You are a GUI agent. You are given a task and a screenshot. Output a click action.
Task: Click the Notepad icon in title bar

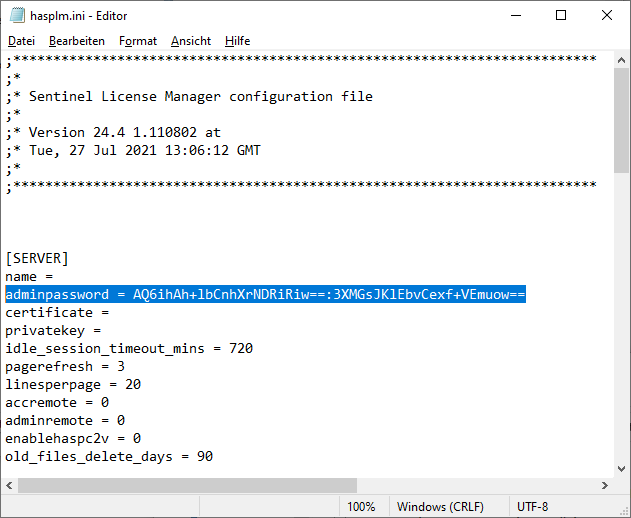(17, 16)
